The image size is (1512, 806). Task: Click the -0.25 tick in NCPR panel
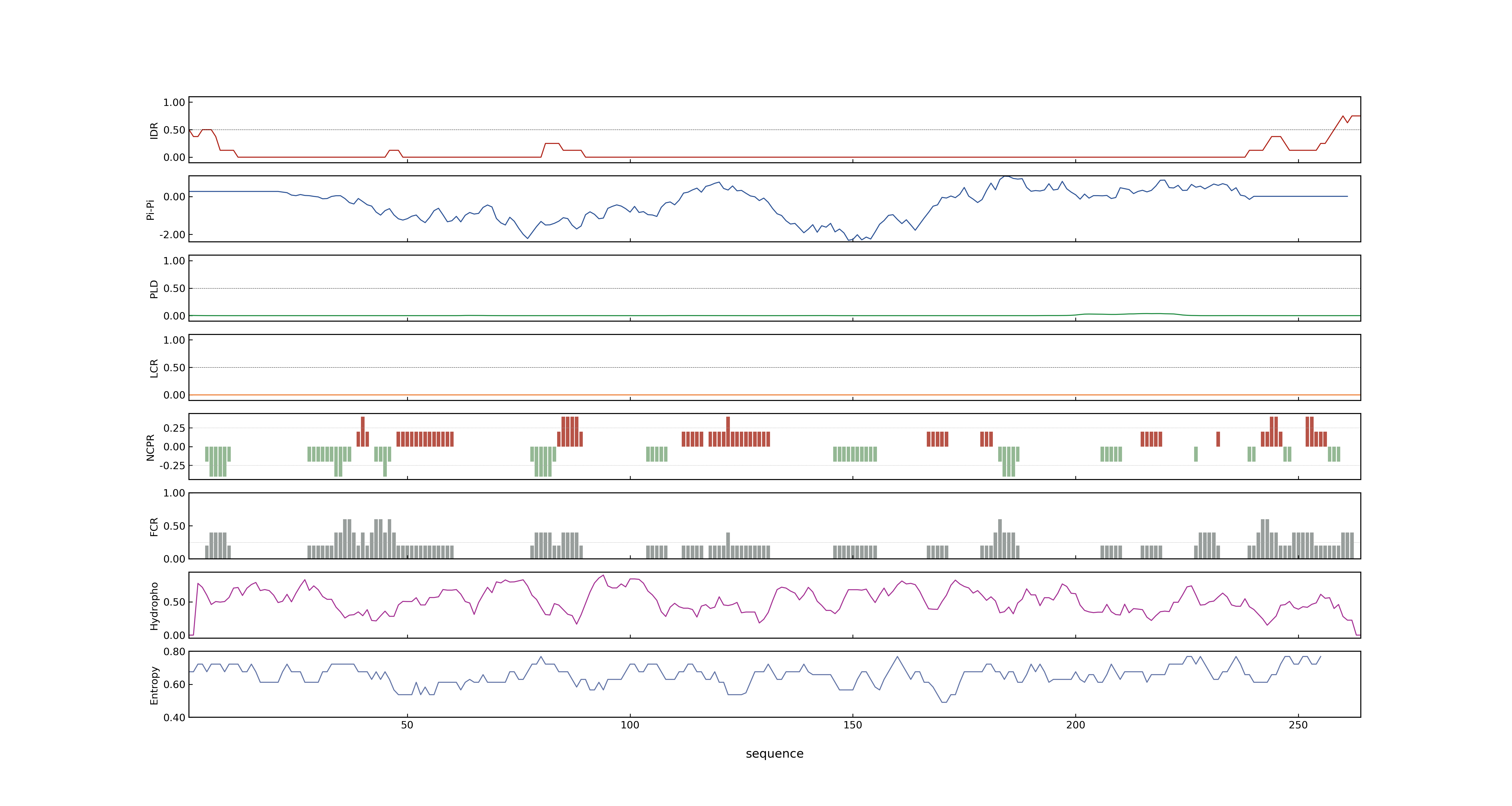tap(172, 466)
